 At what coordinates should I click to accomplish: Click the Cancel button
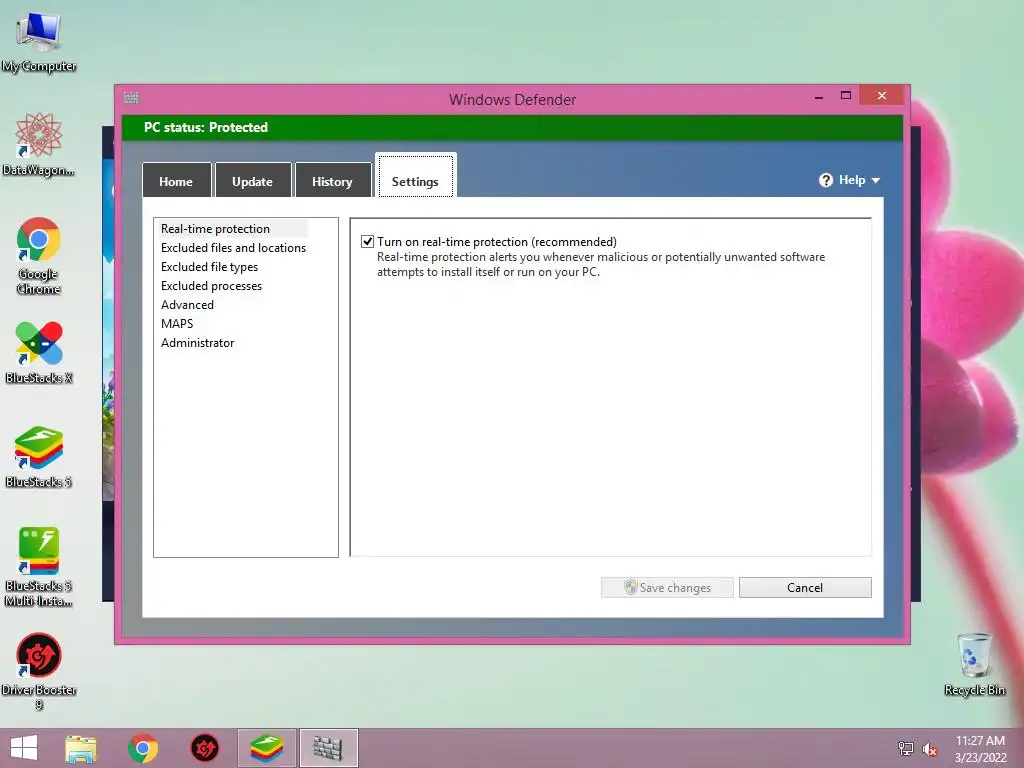point(805,587)
